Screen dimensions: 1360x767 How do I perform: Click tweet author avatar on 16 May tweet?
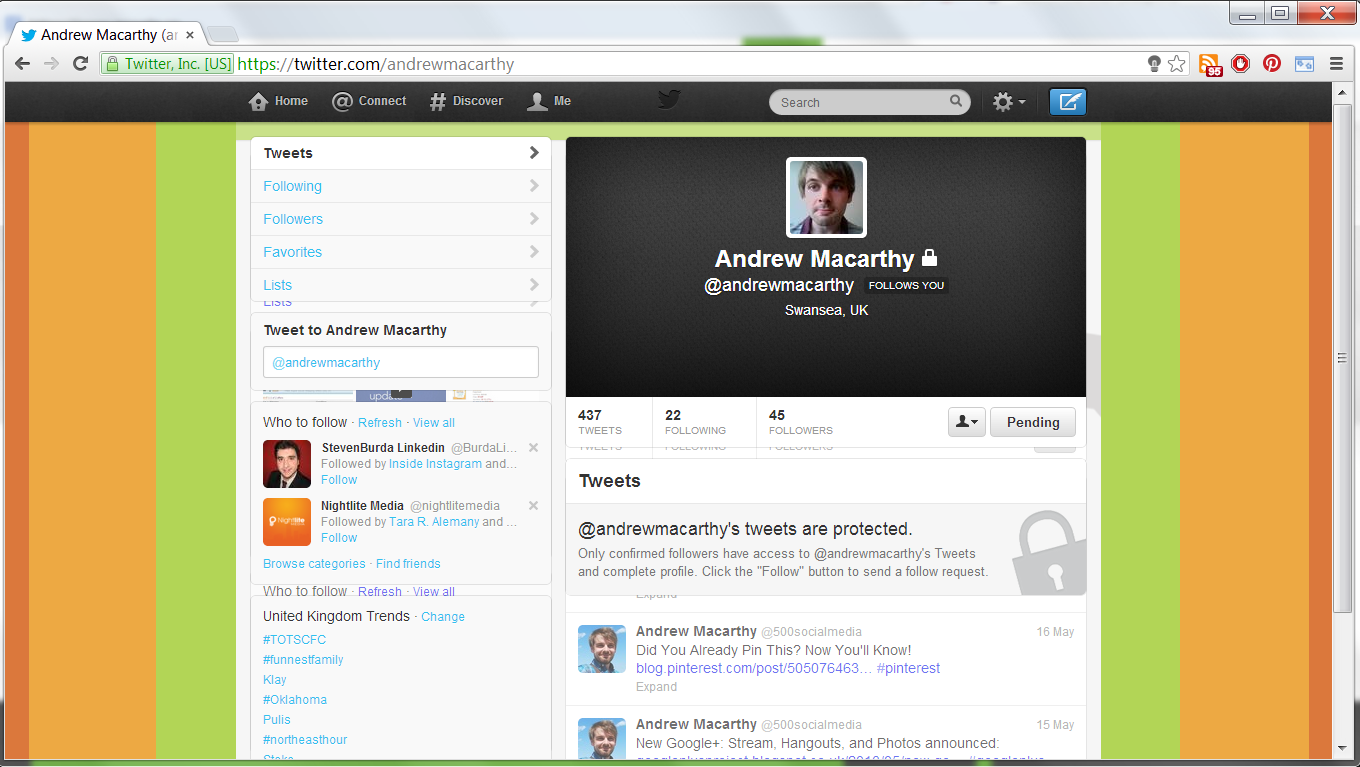[602, 649]
